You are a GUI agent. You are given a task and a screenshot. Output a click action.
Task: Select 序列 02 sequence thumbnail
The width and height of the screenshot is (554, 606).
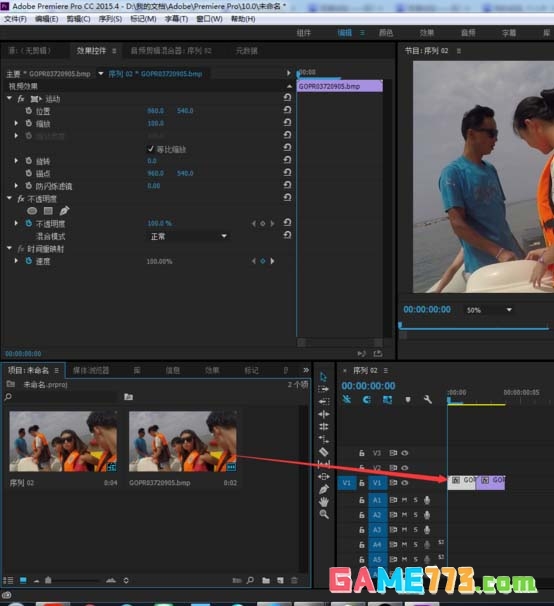click(x=63, y=441)
